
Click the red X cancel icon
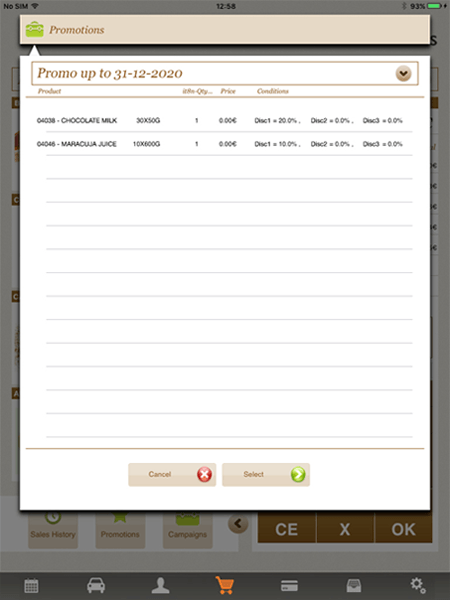point(204,474)
